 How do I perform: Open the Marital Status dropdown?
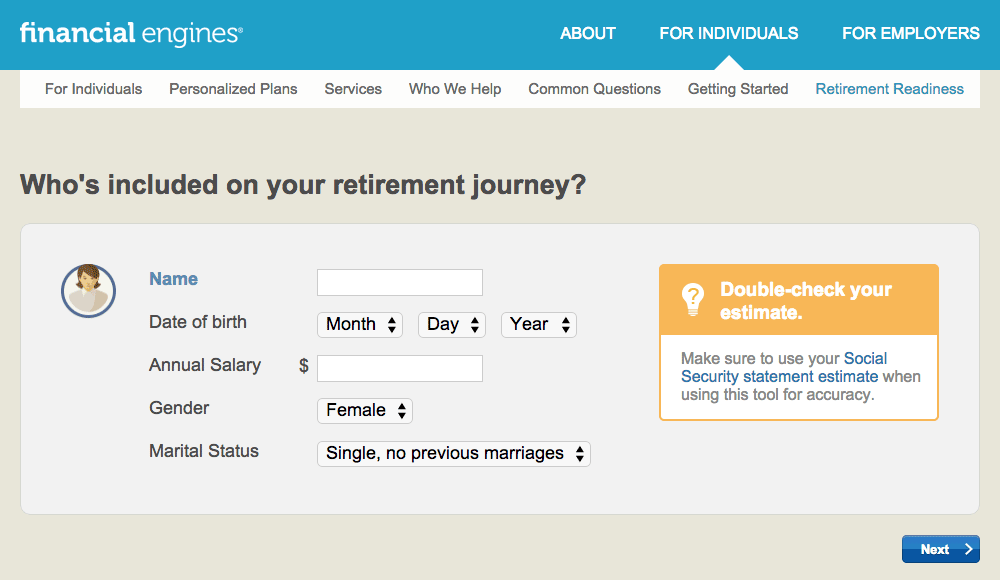pos(454,453)
